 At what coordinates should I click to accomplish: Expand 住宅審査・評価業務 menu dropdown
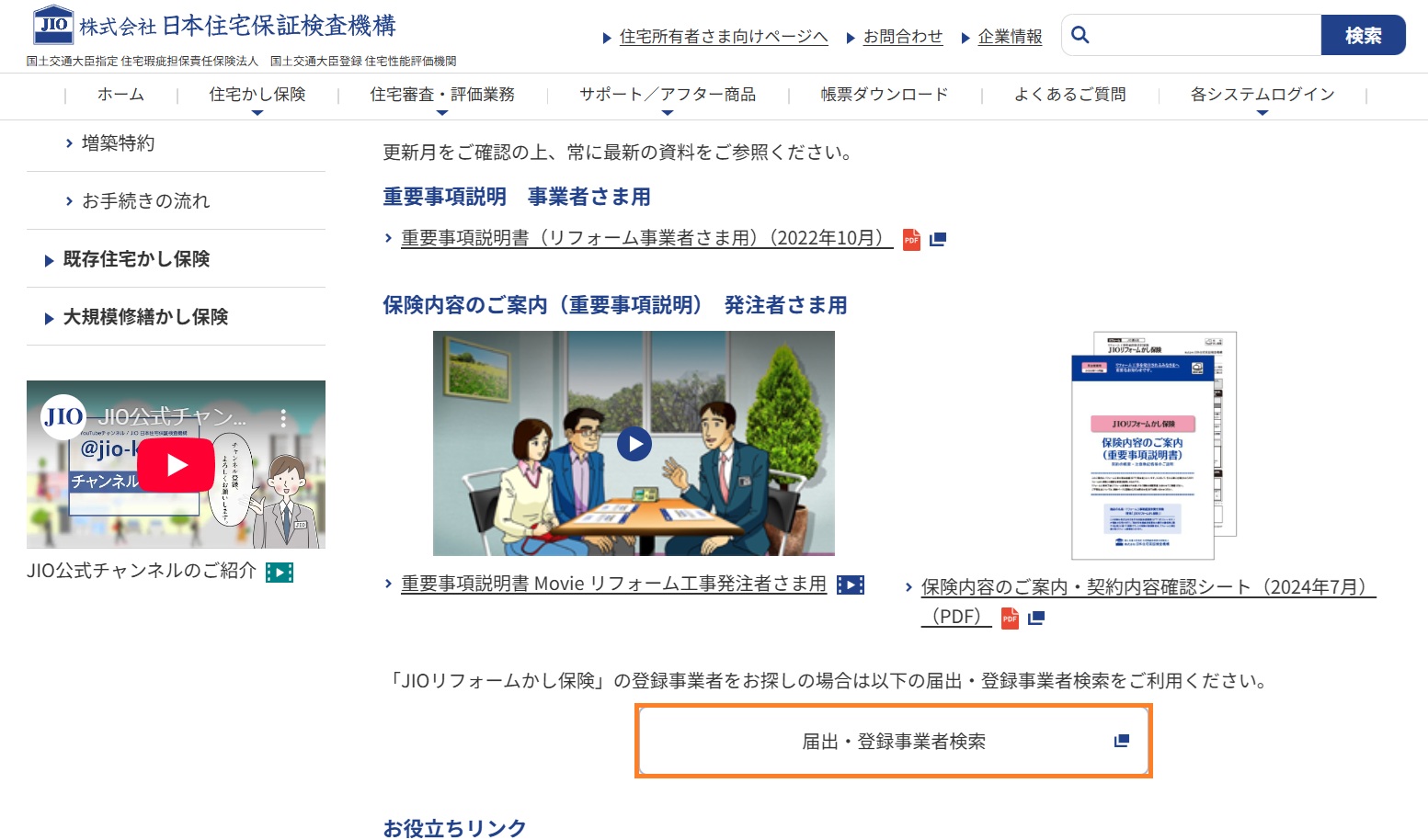pos(442,113)
